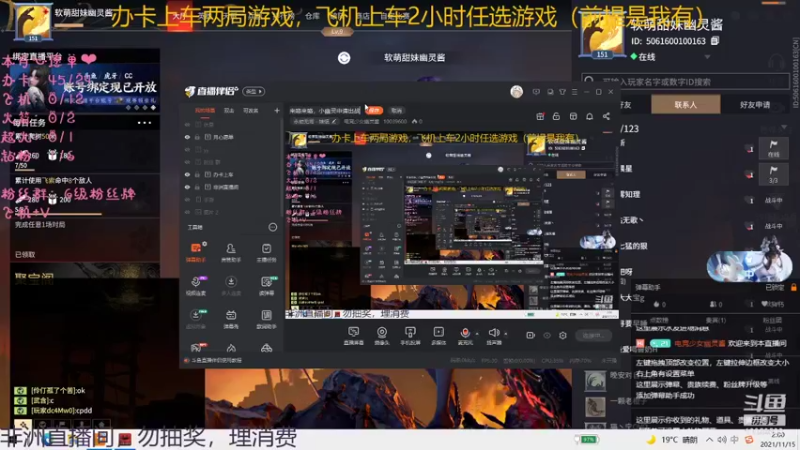Open the TV-shaped danmu tool in toolbox

pyautogui.click(x=231, y=318)
